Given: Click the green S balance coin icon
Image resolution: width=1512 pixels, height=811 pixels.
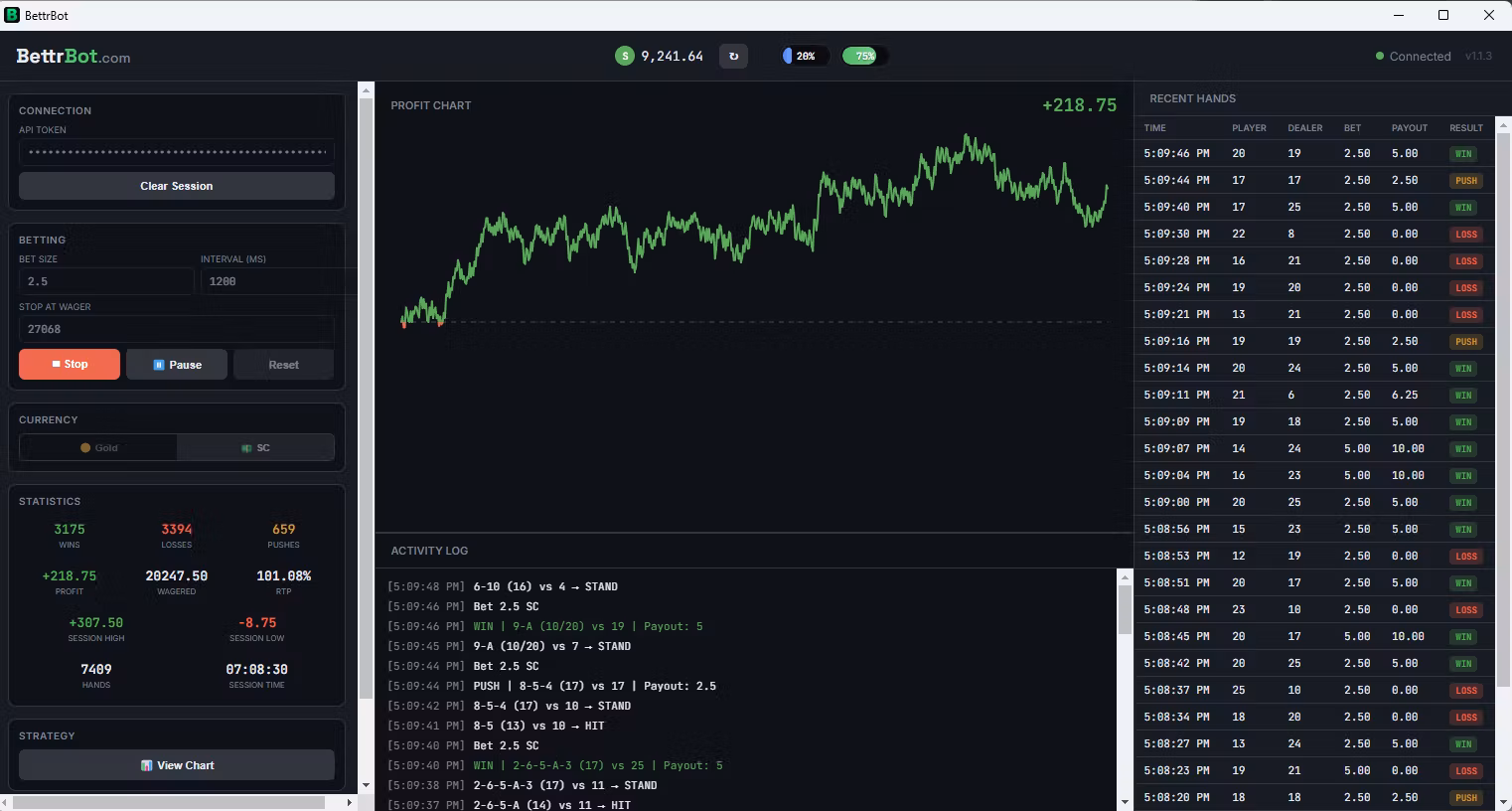Looking at the screenshot, I should [x=624, y=57].
